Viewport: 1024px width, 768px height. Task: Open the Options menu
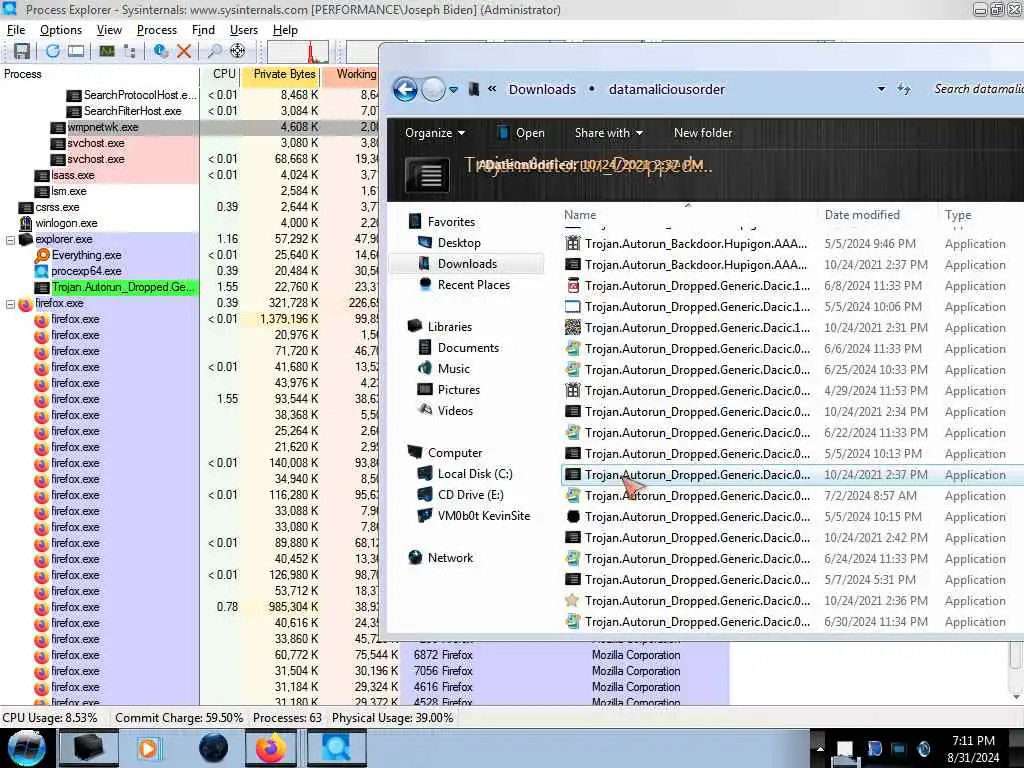point(61,30)
